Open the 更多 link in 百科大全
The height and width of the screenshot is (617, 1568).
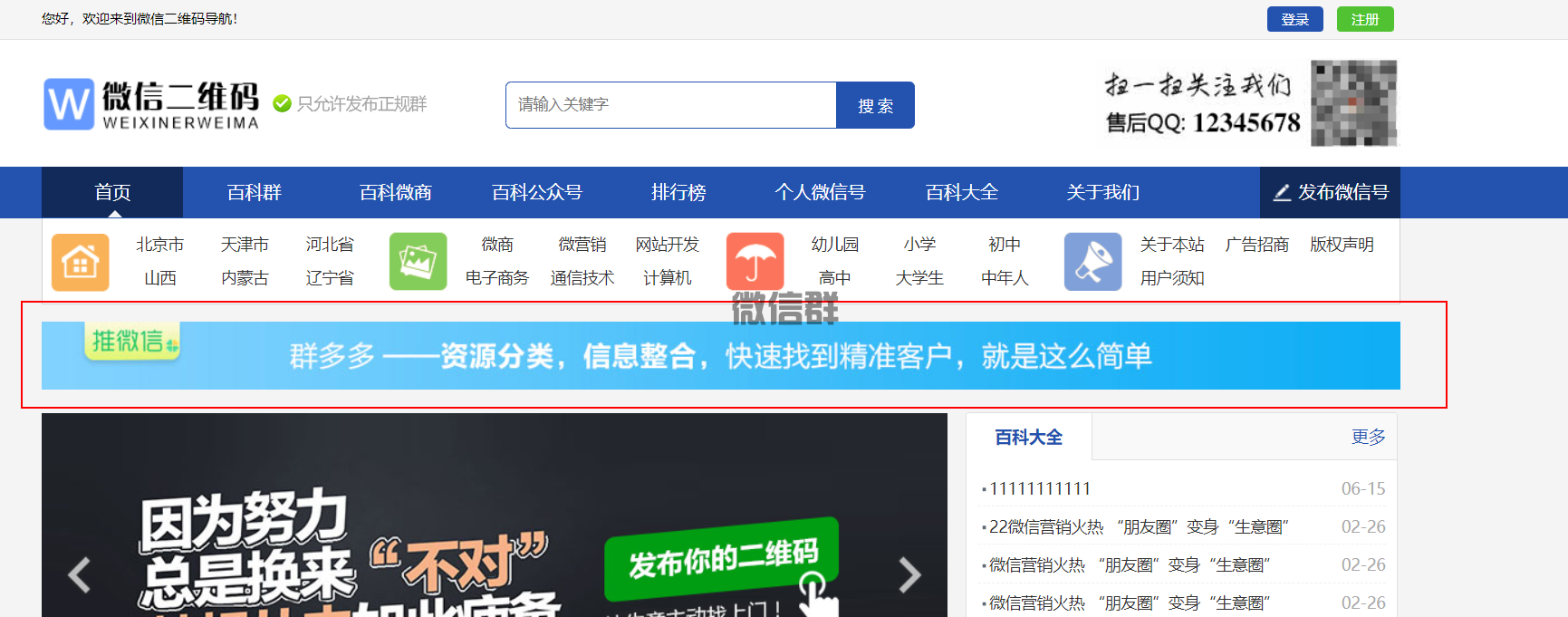1368,437
